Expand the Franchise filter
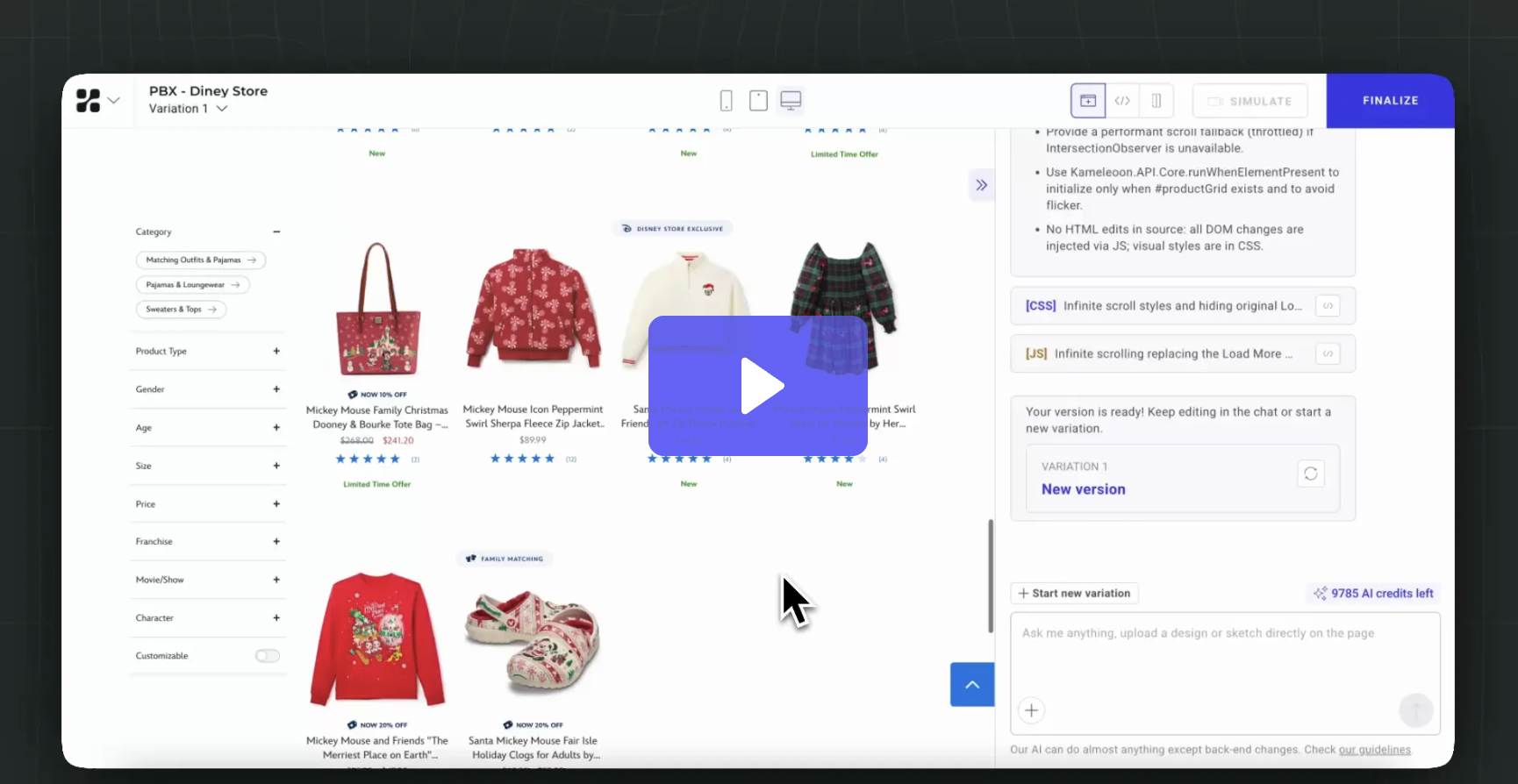Image resolution: width=1518 pixels, height=784 pixels. [276, 542]
